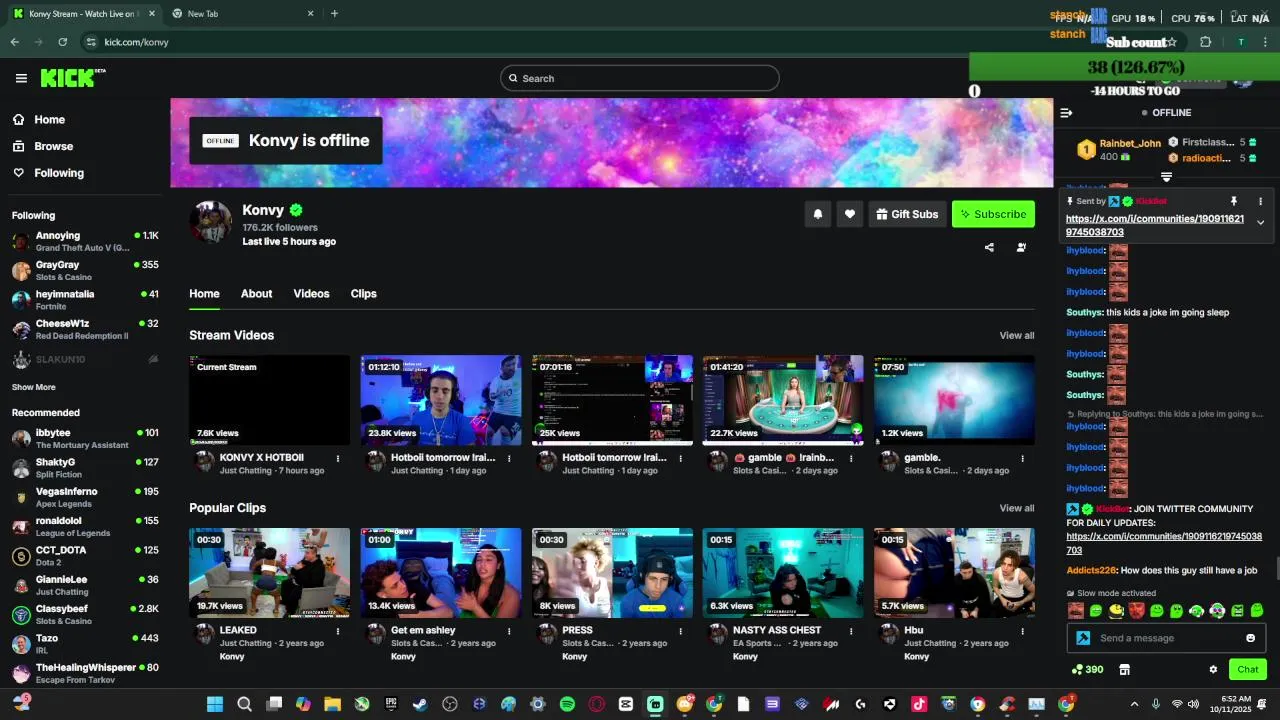This screenshot has height=720, width=1280.
Task: Toggle notification bell for Konvy
Action: [x=817, y=214]
